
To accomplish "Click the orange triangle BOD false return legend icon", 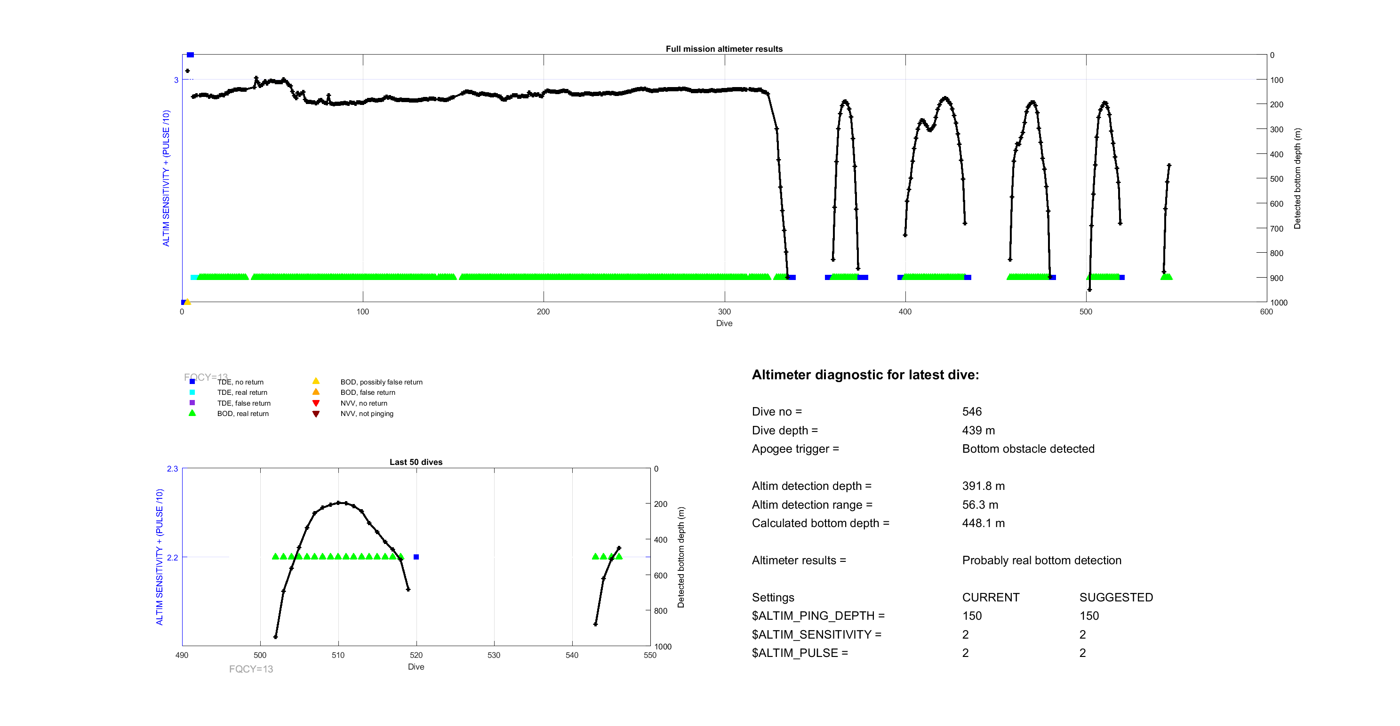I will point(316,392).
